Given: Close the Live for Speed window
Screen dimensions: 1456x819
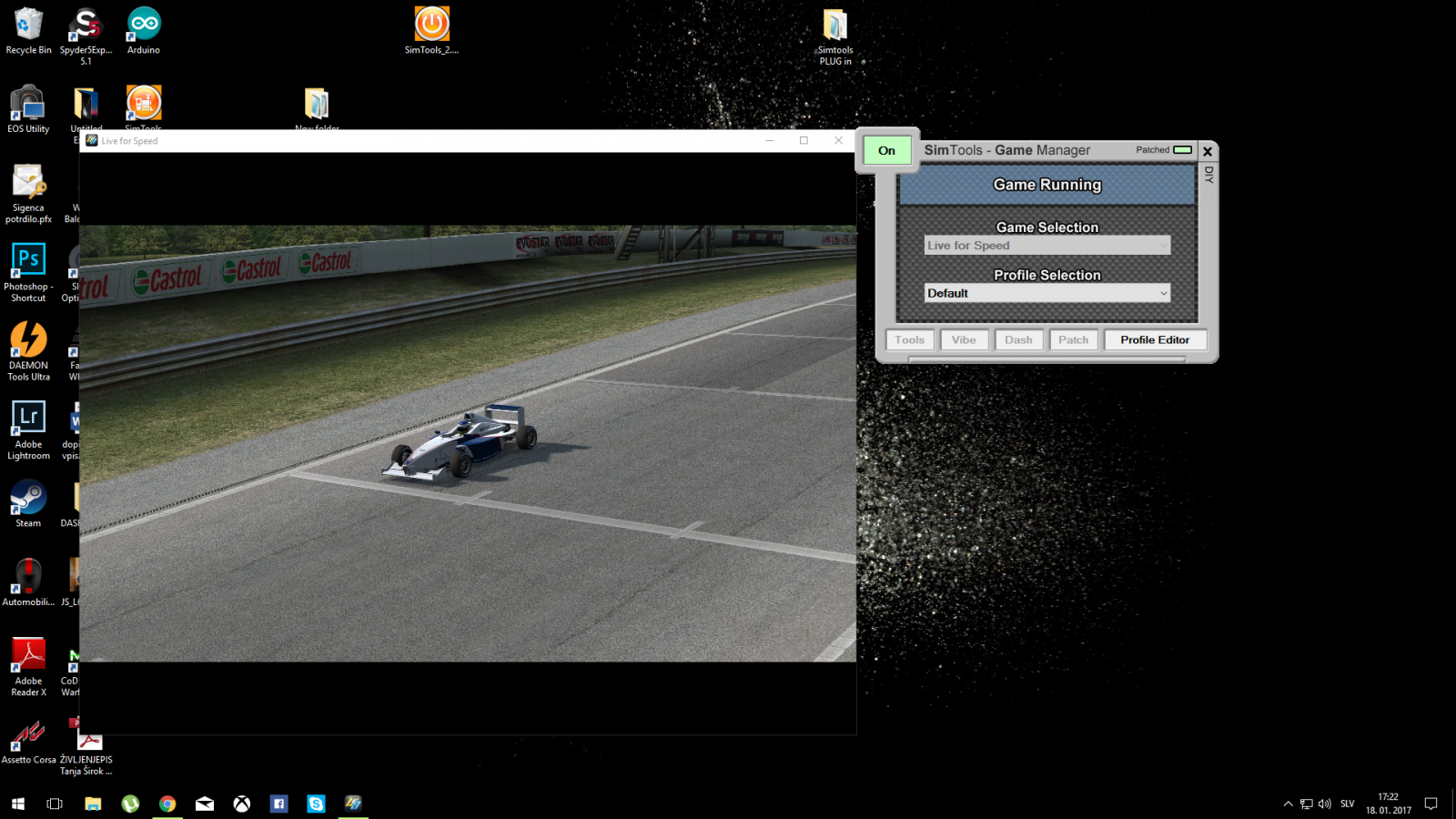Looking at the screenshot, I should pyautogui.click(x=838, y=140).
